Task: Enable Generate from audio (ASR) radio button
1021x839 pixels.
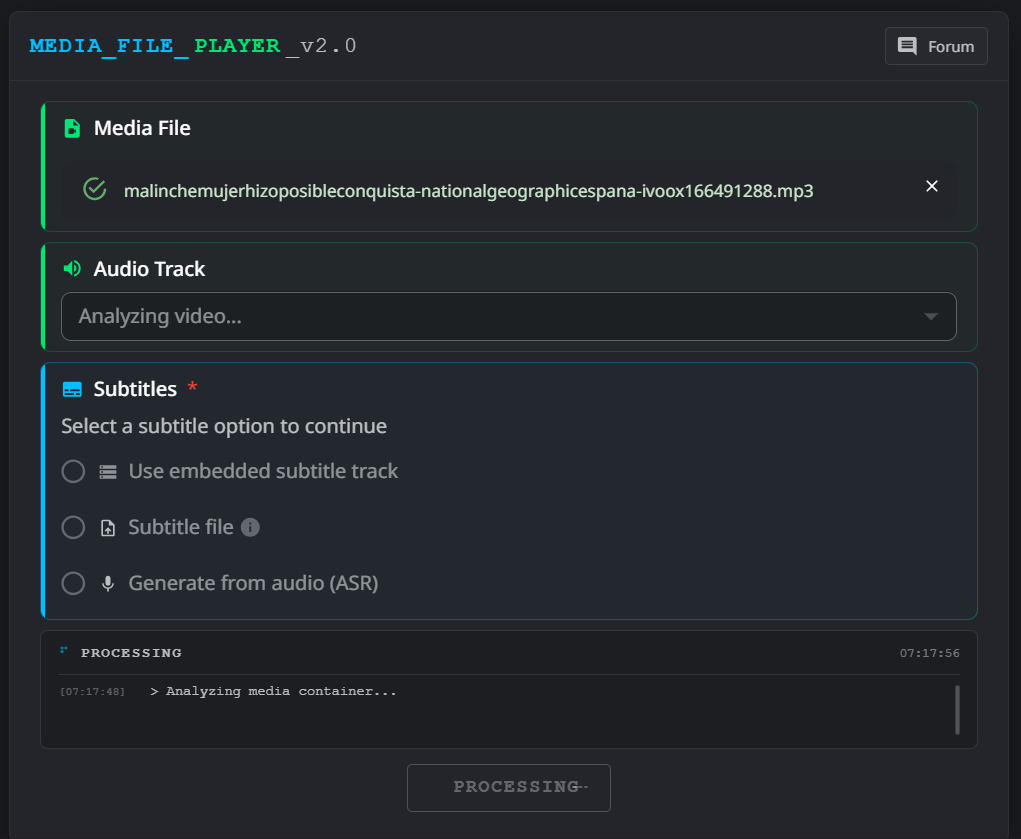Action: (x=73, y=583)
